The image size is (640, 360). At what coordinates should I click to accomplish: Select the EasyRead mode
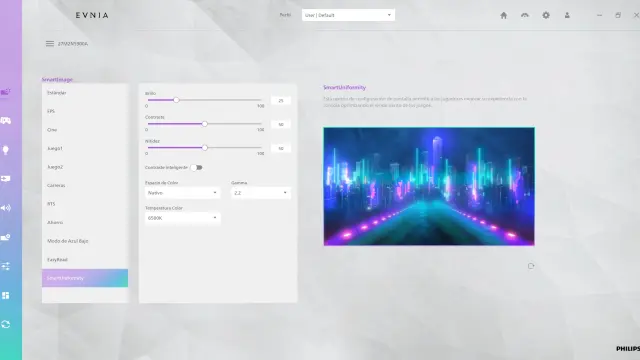click(85, 260)
